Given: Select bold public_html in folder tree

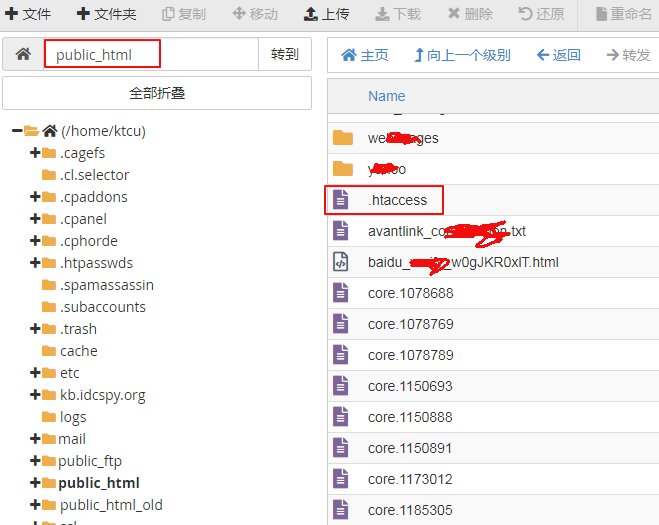Looking at the screenshot, I should point(99,483).
